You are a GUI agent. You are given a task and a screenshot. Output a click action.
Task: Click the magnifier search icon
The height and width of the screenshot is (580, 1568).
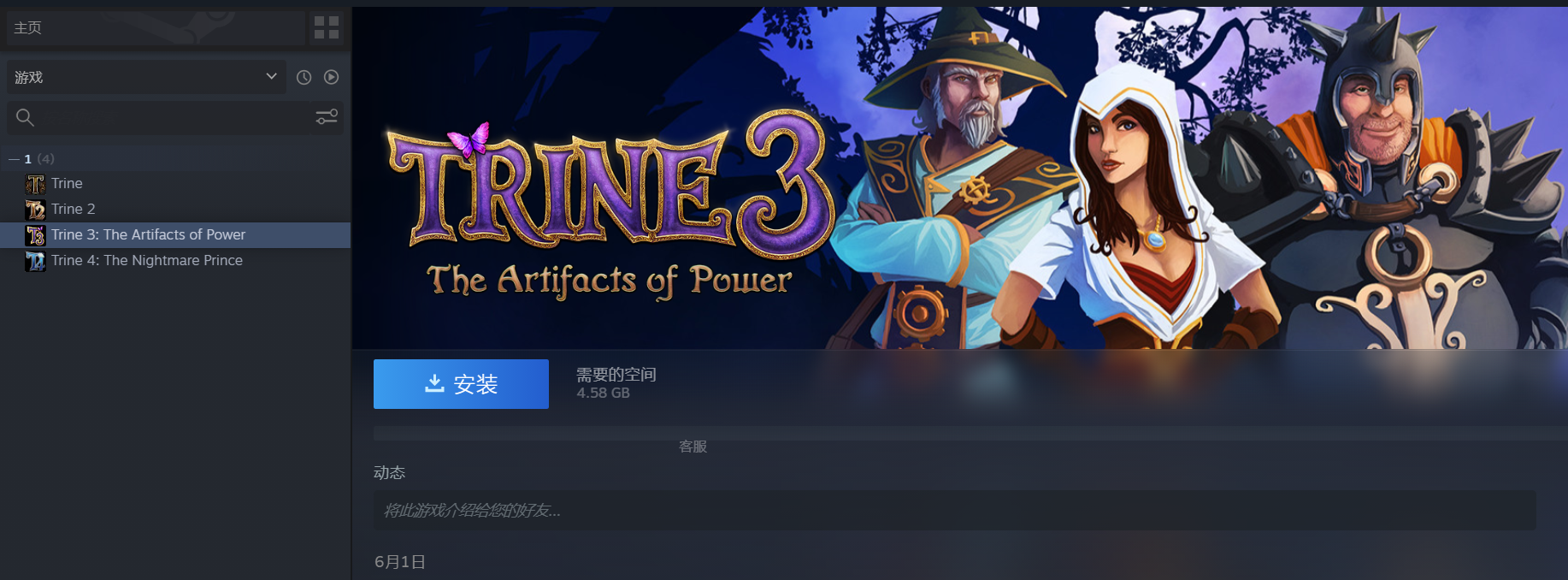[25, 117]
